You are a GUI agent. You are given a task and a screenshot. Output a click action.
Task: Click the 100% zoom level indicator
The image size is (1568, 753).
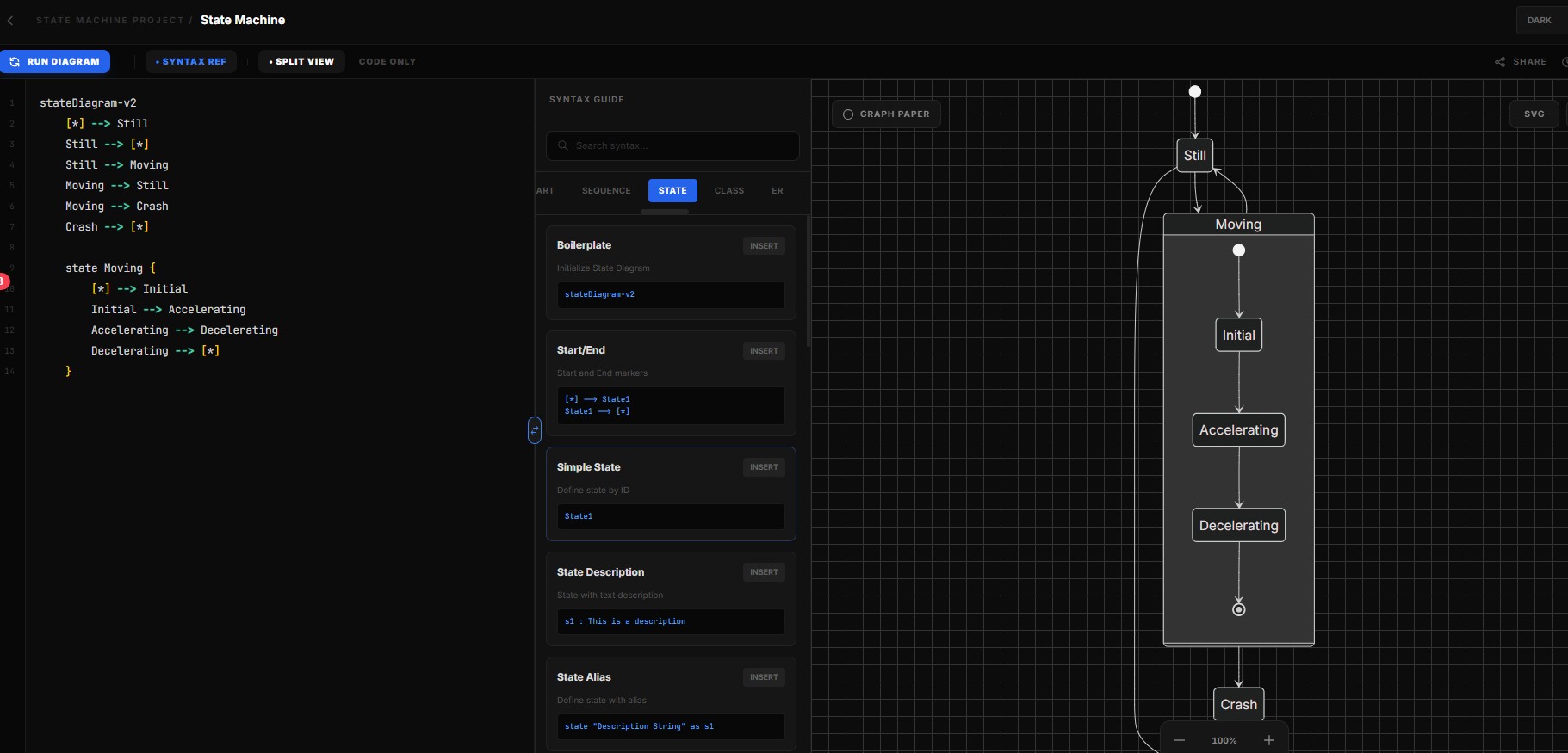coord(1224,740)
